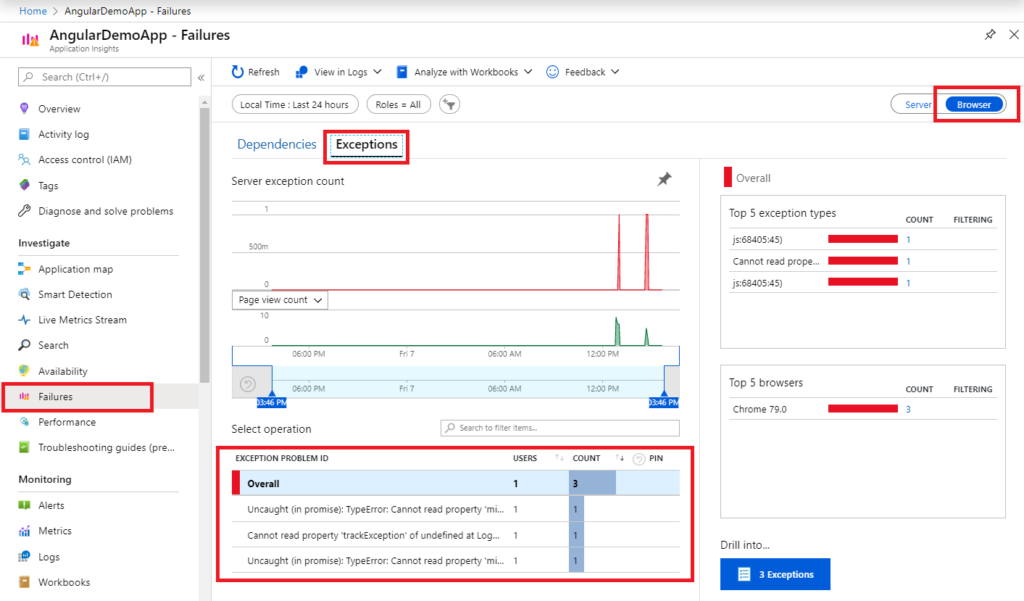Click the 3 Exceptions drill-in button
The image size is (1024, 601).
tap(775, 575)
